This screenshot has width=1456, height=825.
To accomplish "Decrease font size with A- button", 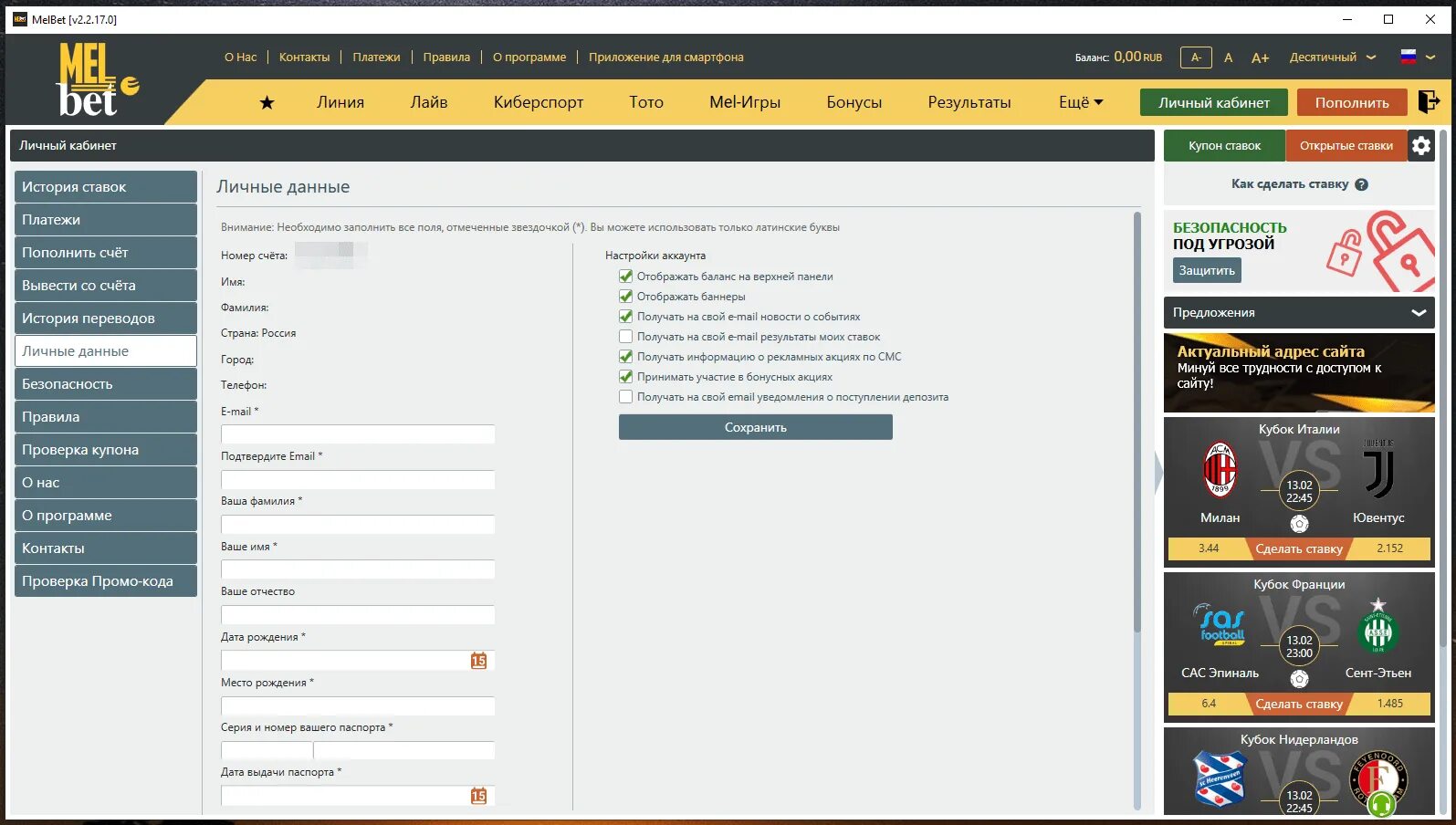I will coord(1196,57).
